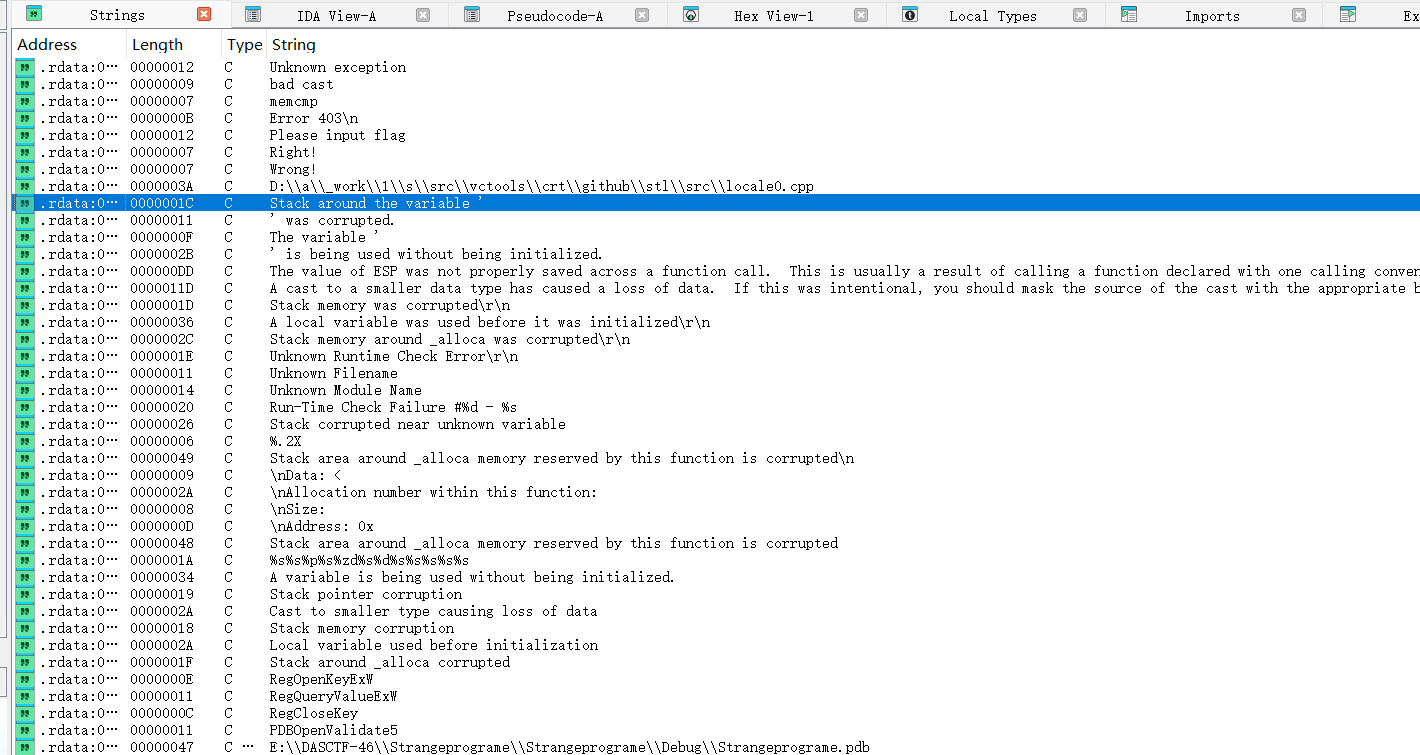Select the 'Unknown Runtime Check Error\r\n' string
Screen dimensions: 1420x755
(x=393, y=356)
